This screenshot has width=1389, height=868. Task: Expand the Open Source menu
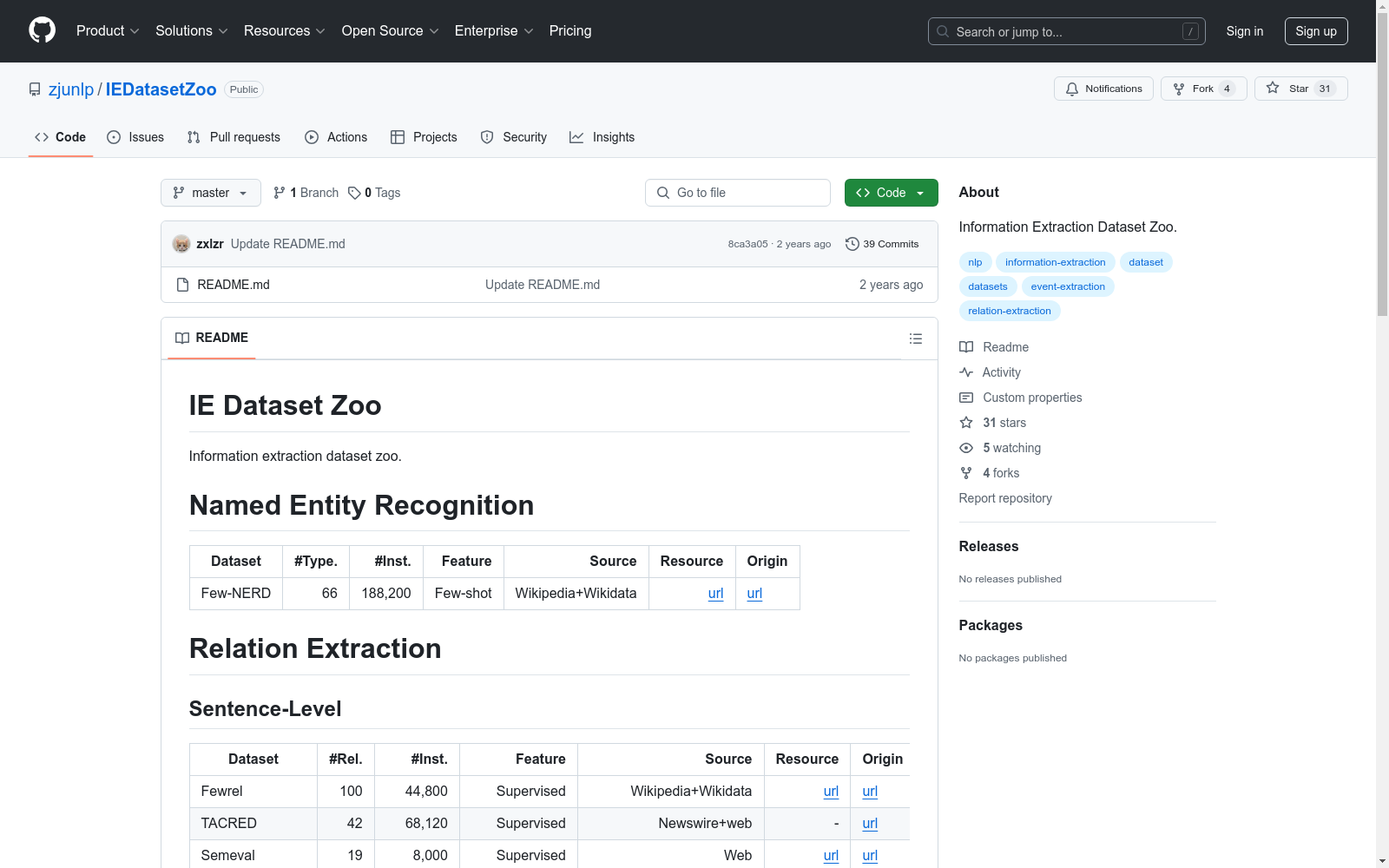(x=391, y=30)
